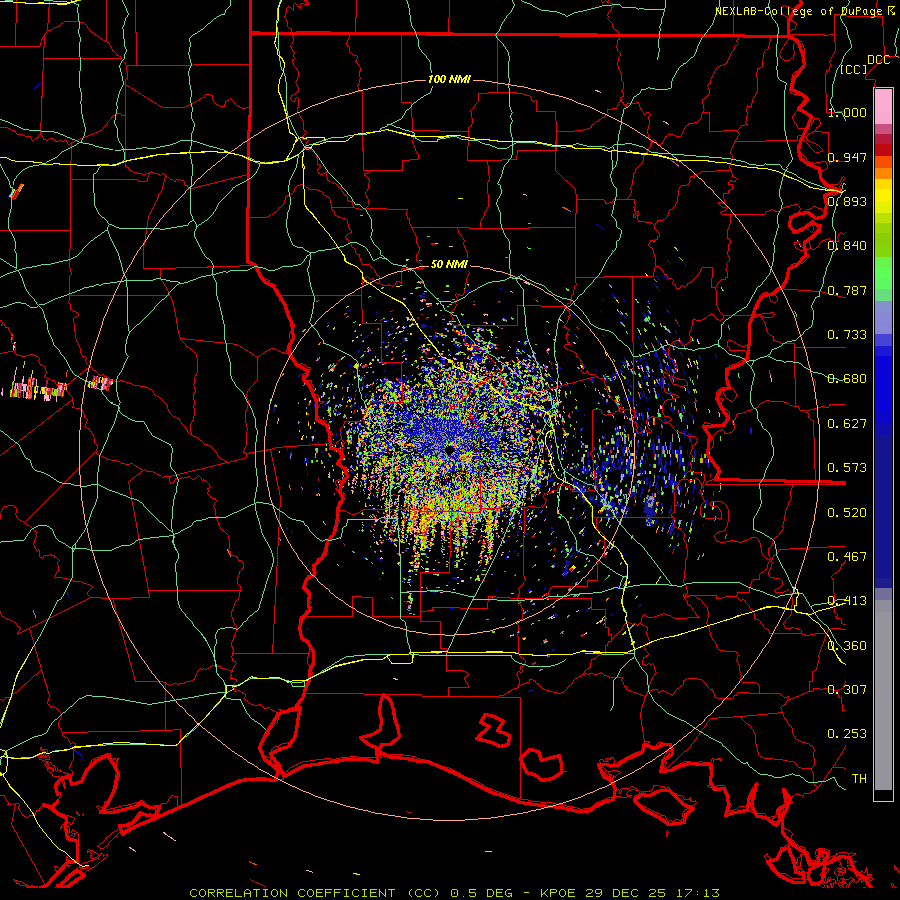Viewport: 900px width, 900px height.
Task: Click the pink segment at the top of the color bar
Action: (883, 107)
